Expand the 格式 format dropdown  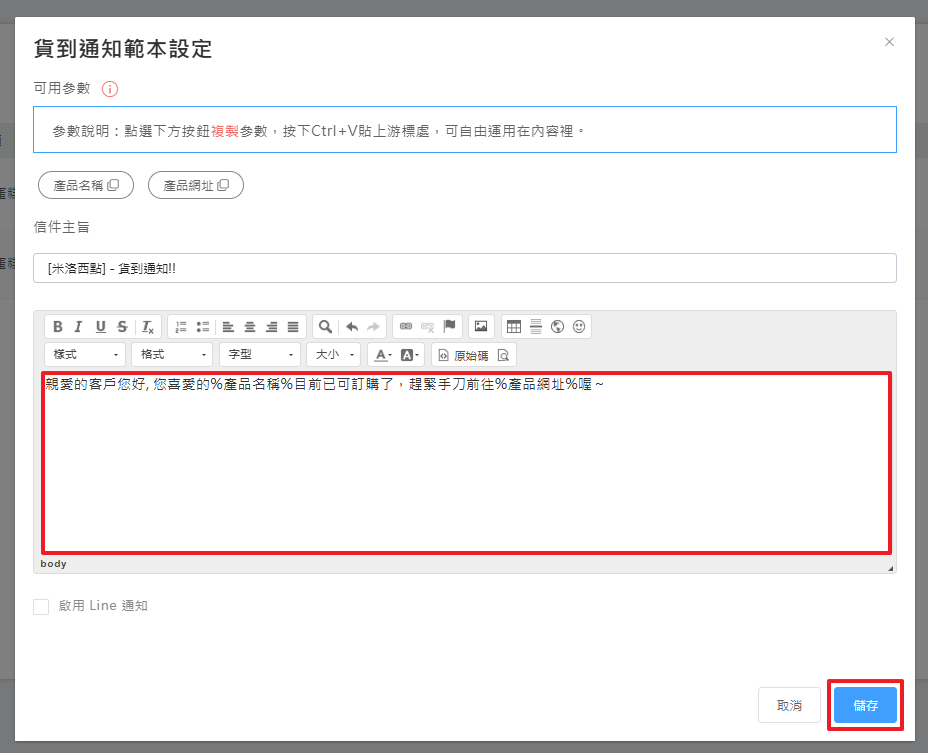pyautogui.click(x=172, y=355)
